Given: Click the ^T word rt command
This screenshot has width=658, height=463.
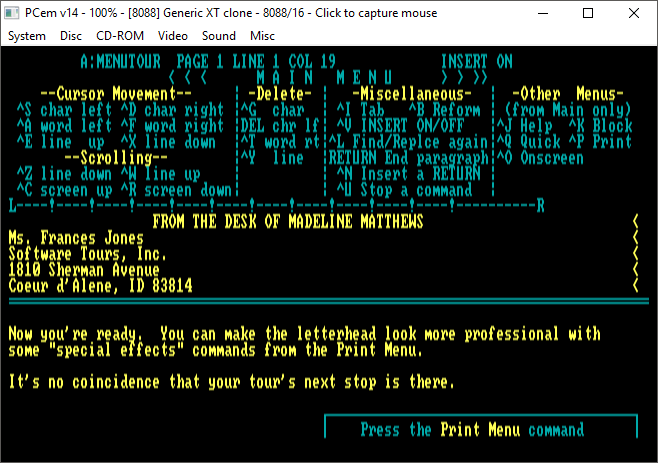Looking at the screenshot, I should [280, 142].
